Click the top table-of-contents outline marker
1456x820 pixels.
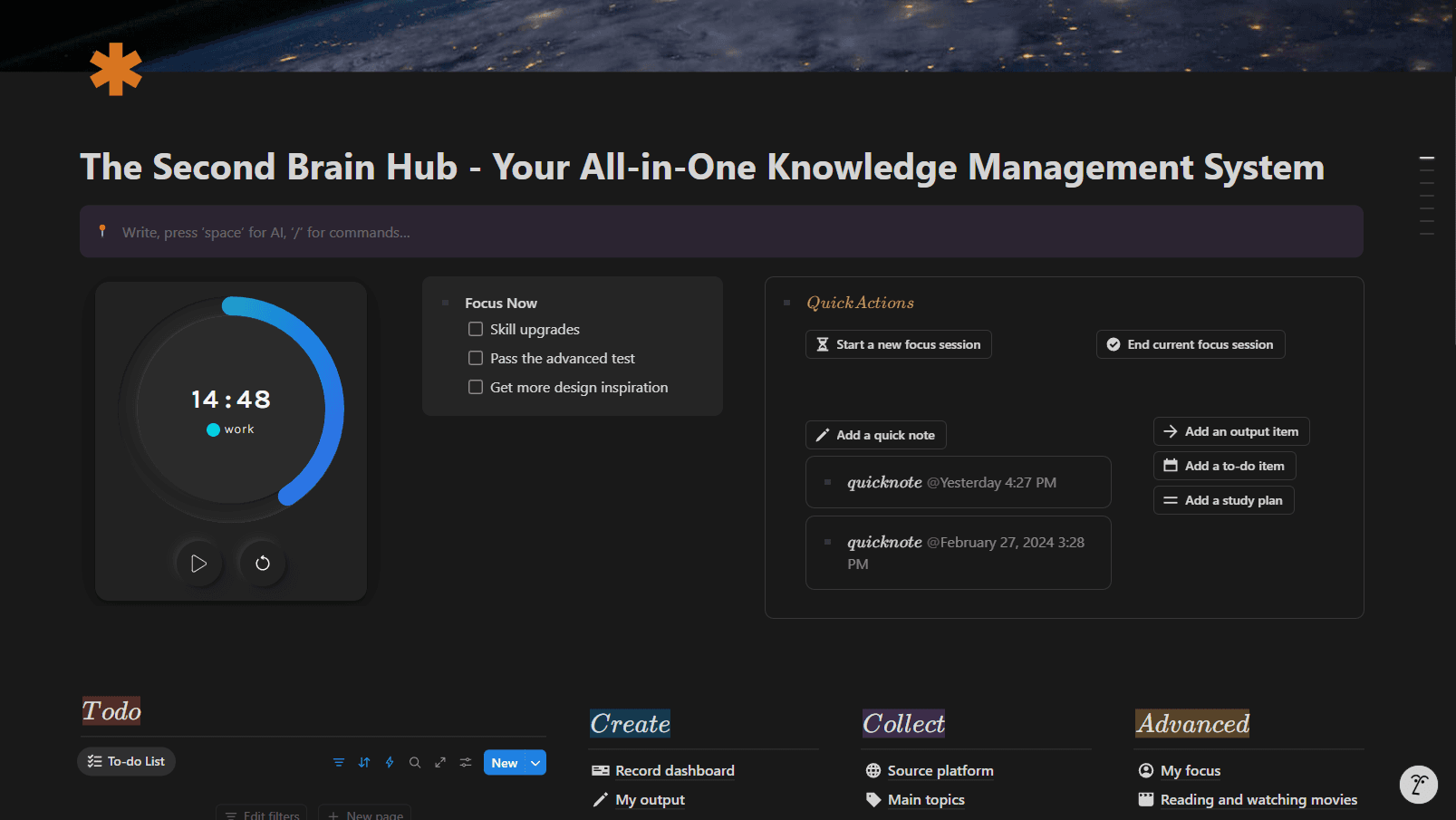1427,158
